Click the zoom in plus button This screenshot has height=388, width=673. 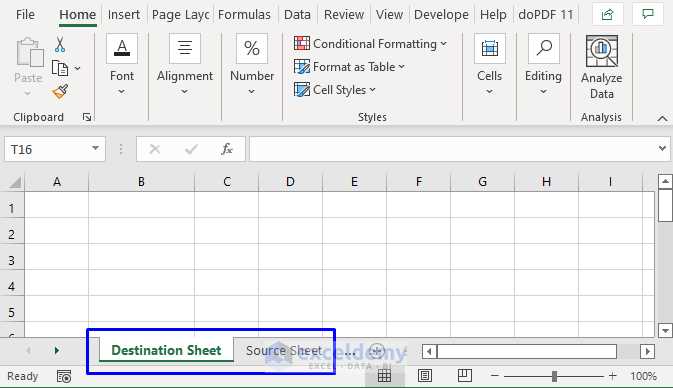[x=612, y=376]
